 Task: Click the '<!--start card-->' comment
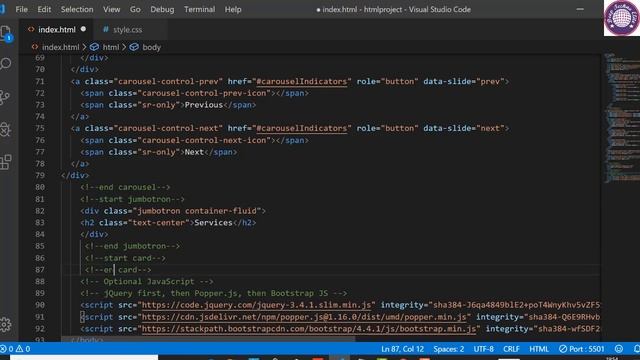point(125,258)
